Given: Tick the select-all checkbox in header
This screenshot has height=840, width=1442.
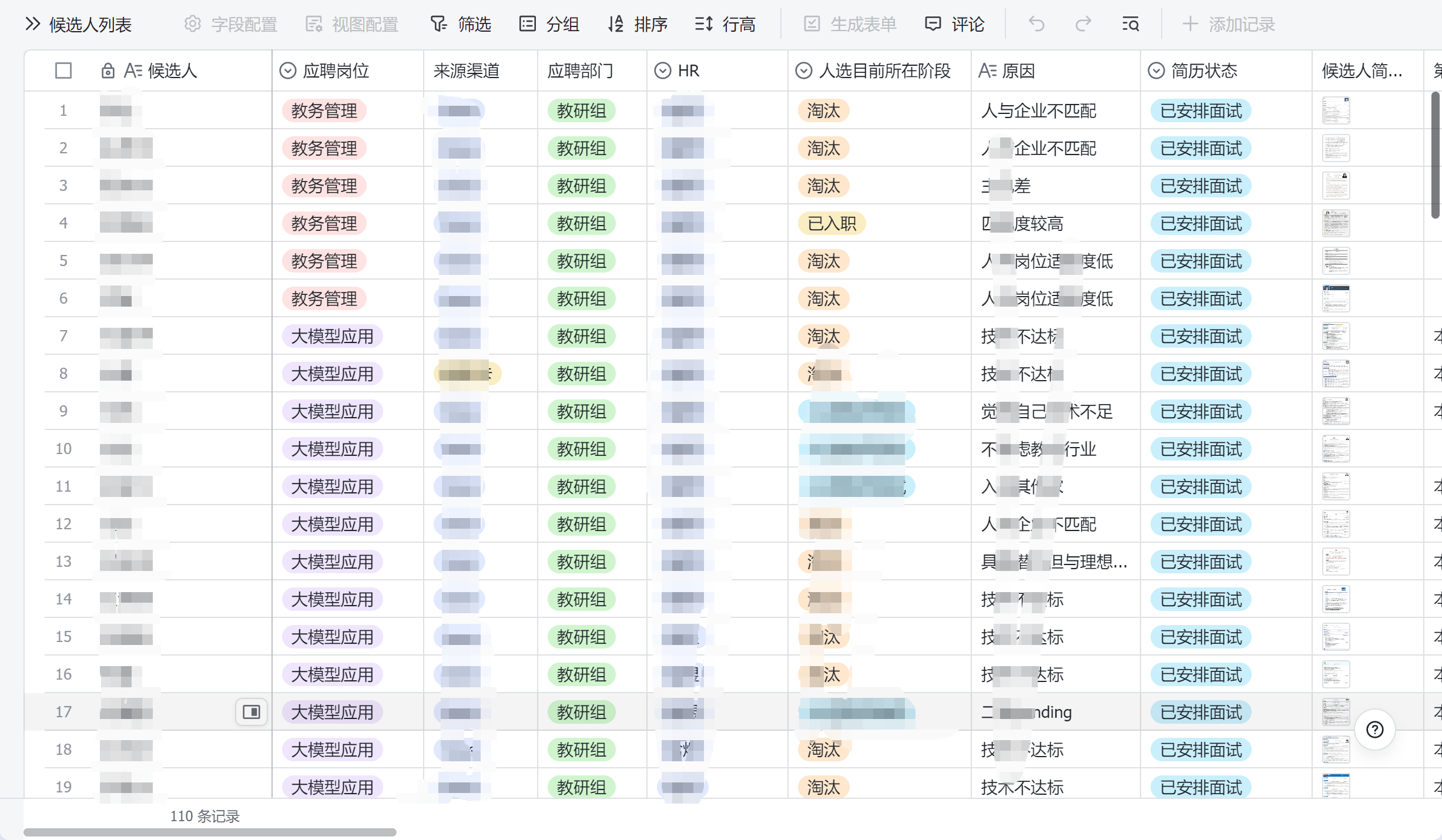Looking at the screenshot, I should coord(63,71).
